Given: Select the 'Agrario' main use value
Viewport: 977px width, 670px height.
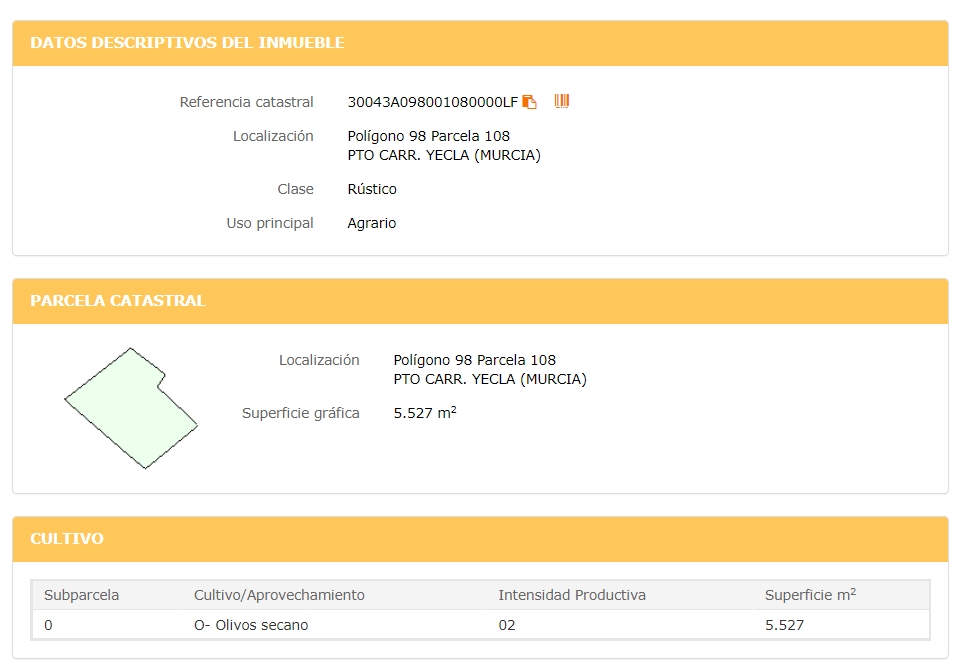Looking at the screenshot, I should click(x=371, y=223).
